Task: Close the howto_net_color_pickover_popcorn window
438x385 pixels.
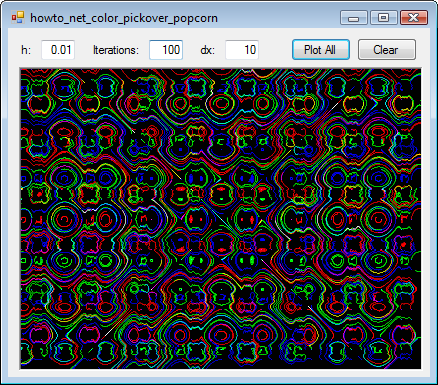Action: click(414, 18)
